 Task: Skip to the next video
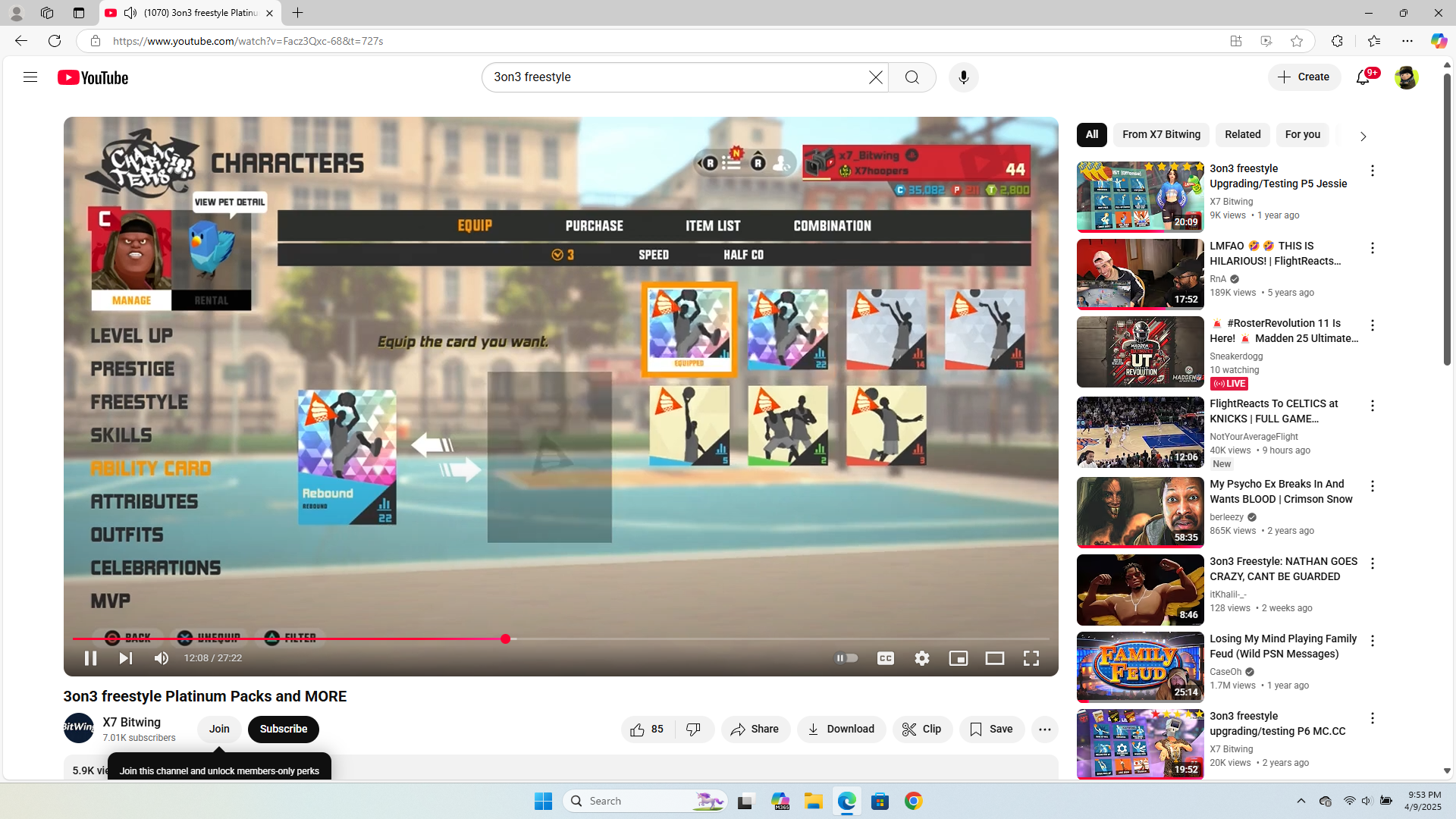pos(126,658)
